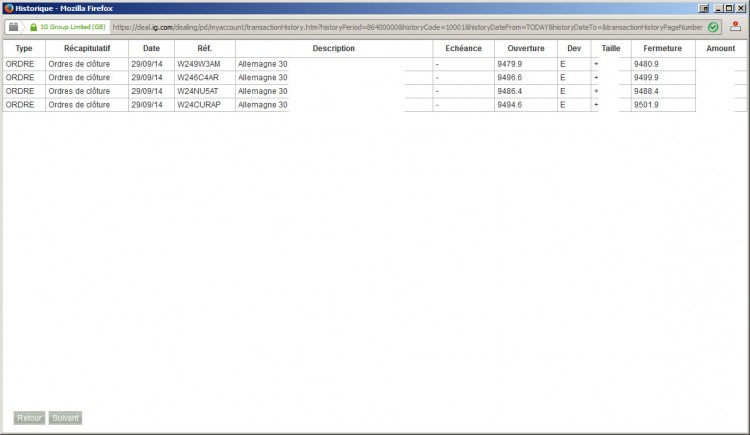
Task: Click the Firefox logo in title bar
Action: pyautogui.click(x=8, y=8)
